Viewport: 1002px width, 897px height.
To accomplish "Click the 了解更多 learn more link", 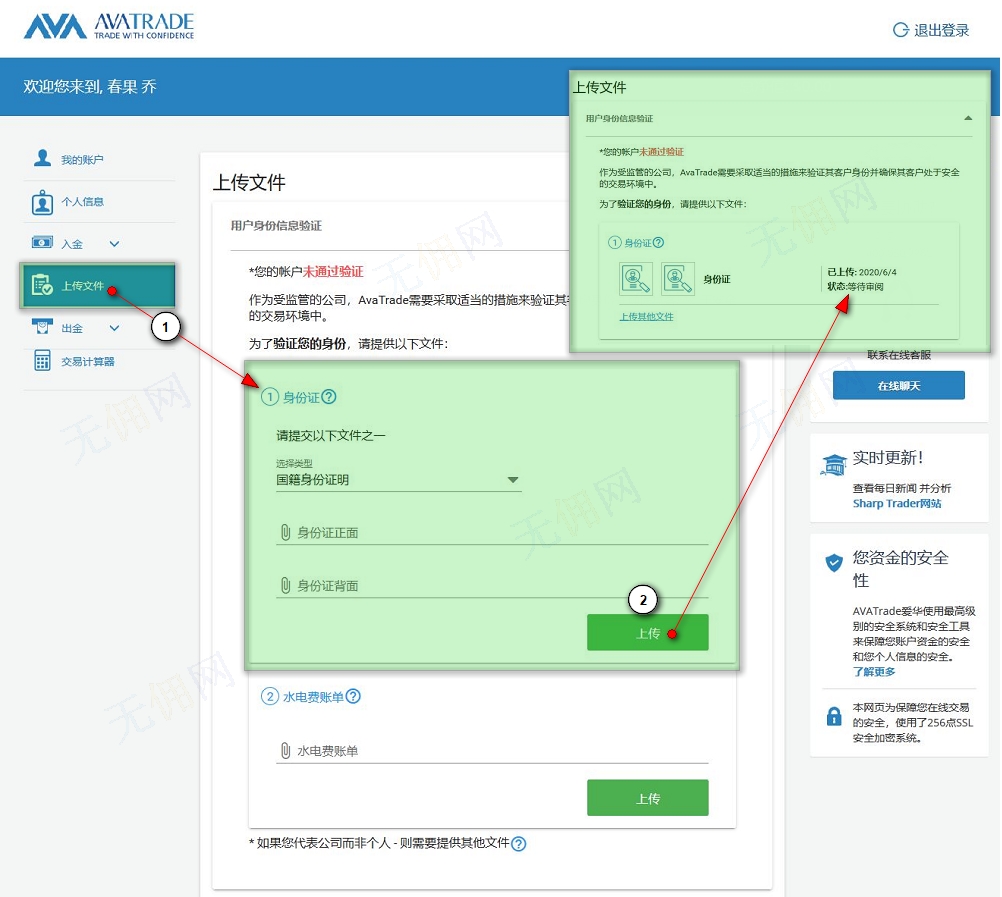I will (874, 672).
